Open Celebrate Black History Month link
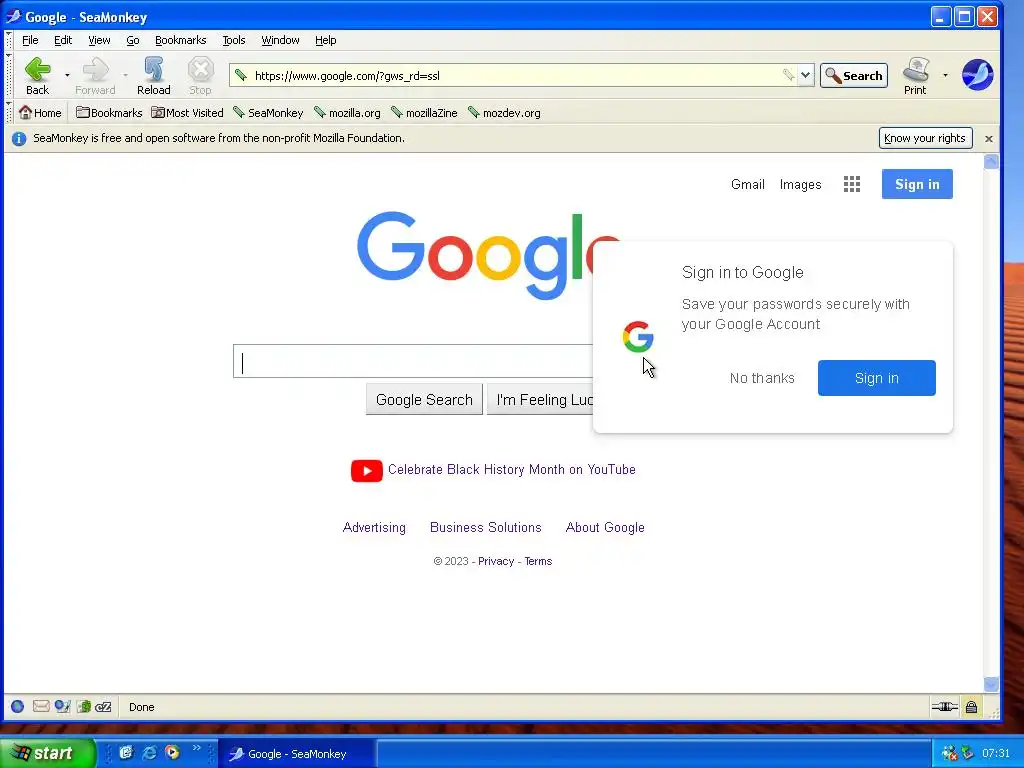Image resolution: width=1024 pixels, height=768 pixels. 511,470
